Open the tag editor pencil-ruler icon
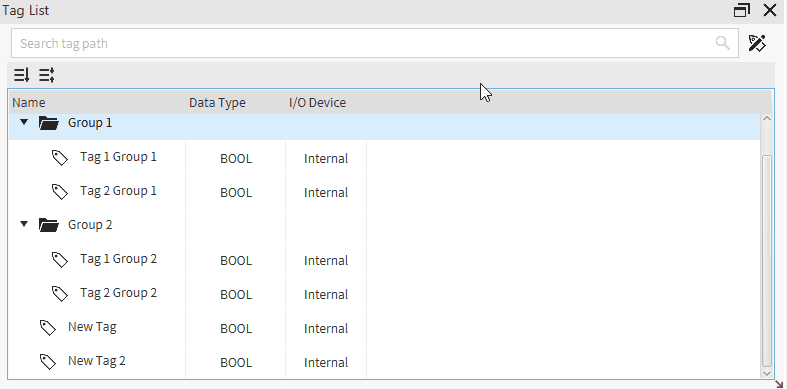This screenshot has width=787, height=389. 757,43
